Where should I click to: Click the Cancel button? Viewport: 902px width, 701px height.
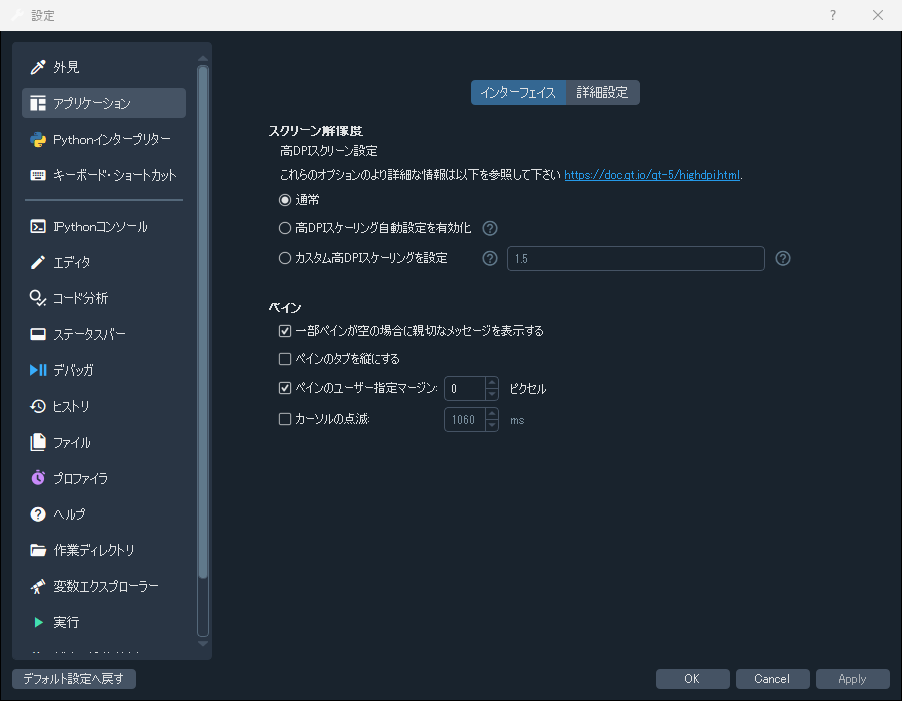[x=773, y=679]
